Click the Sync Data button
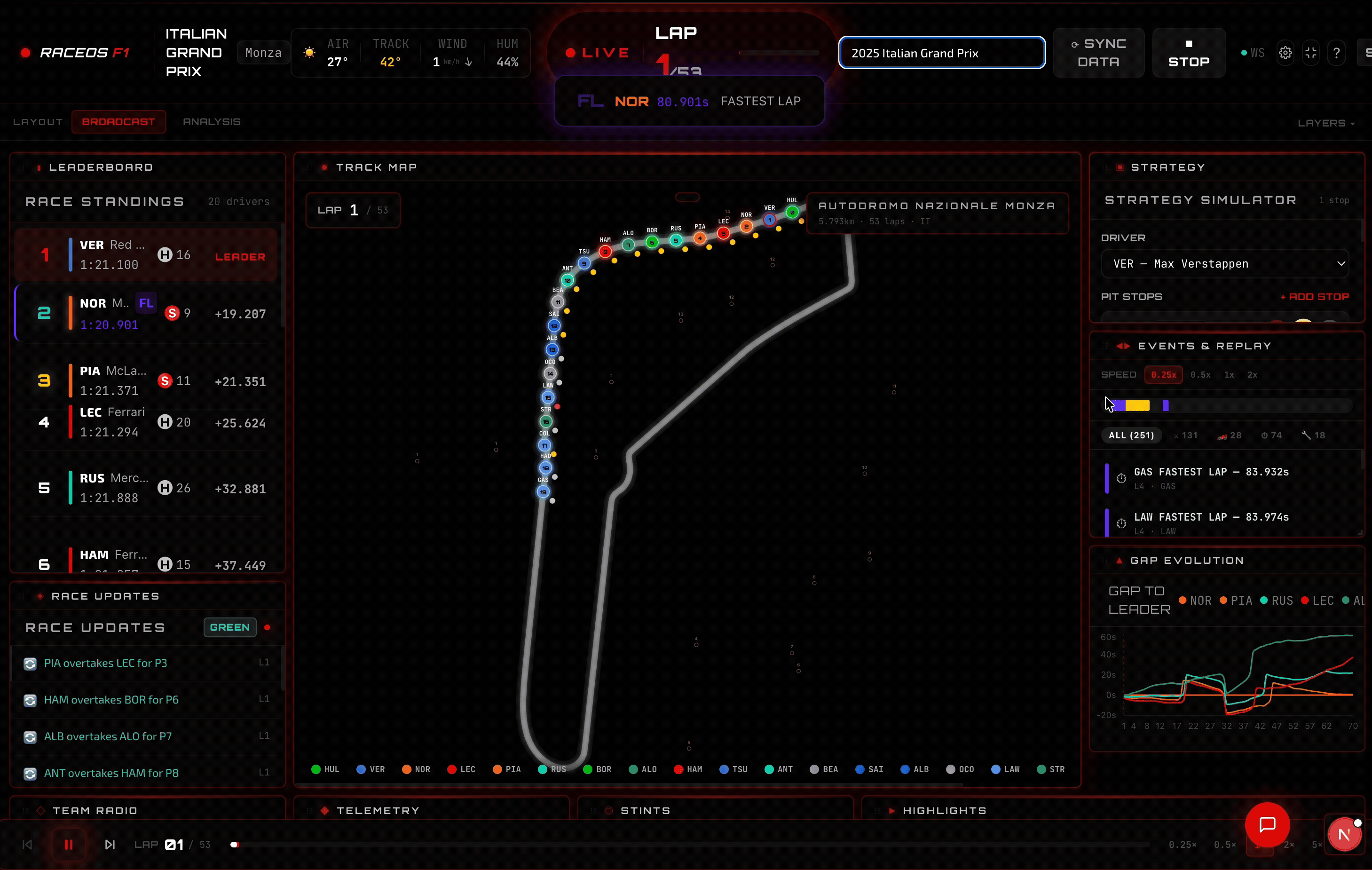Image resolution: width=1372 pixels, height=870 pixels. pos(1098,52)
